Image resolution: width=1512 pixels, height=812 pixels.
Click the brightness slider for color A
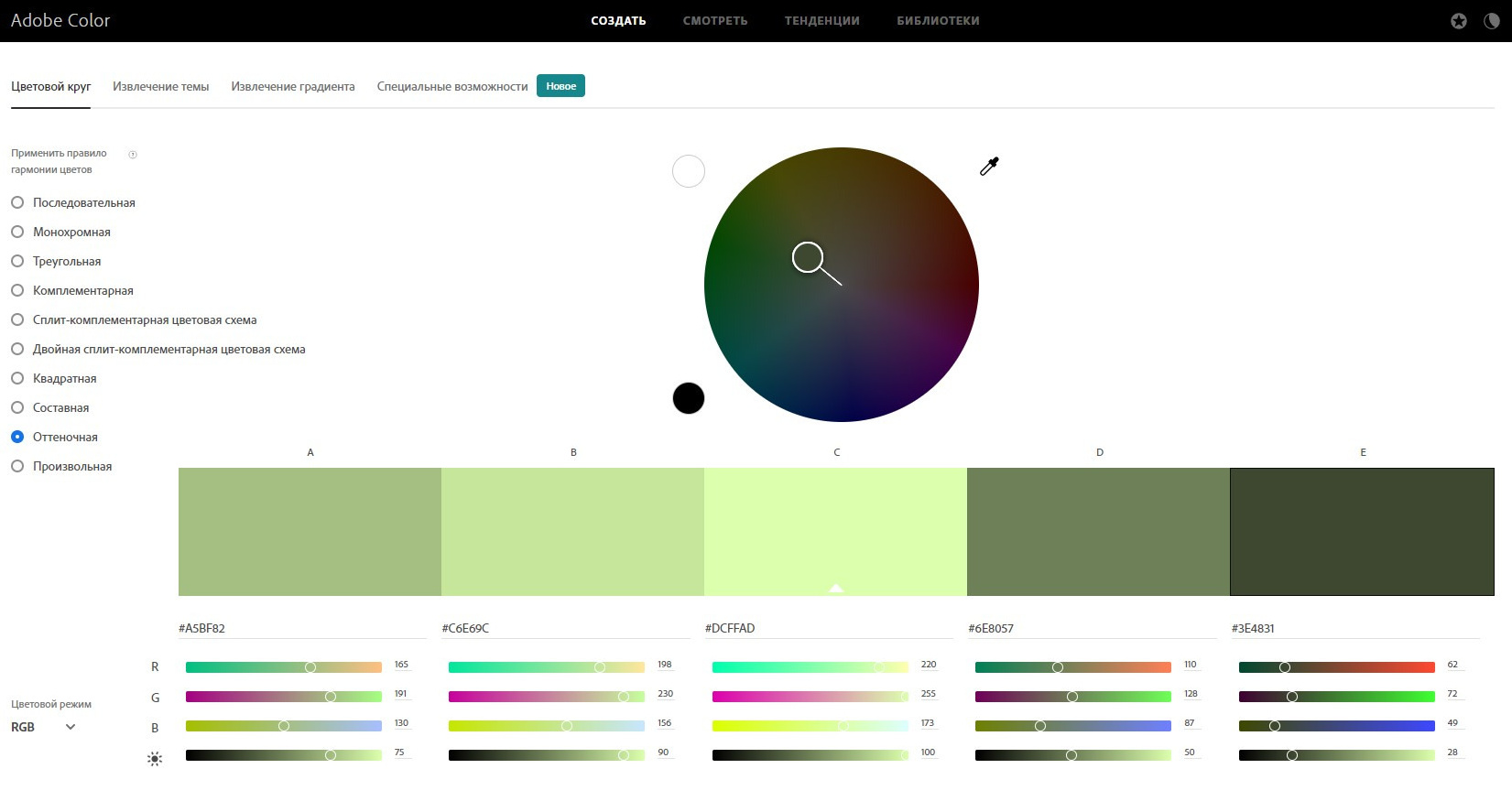click(x=284, y=755)
